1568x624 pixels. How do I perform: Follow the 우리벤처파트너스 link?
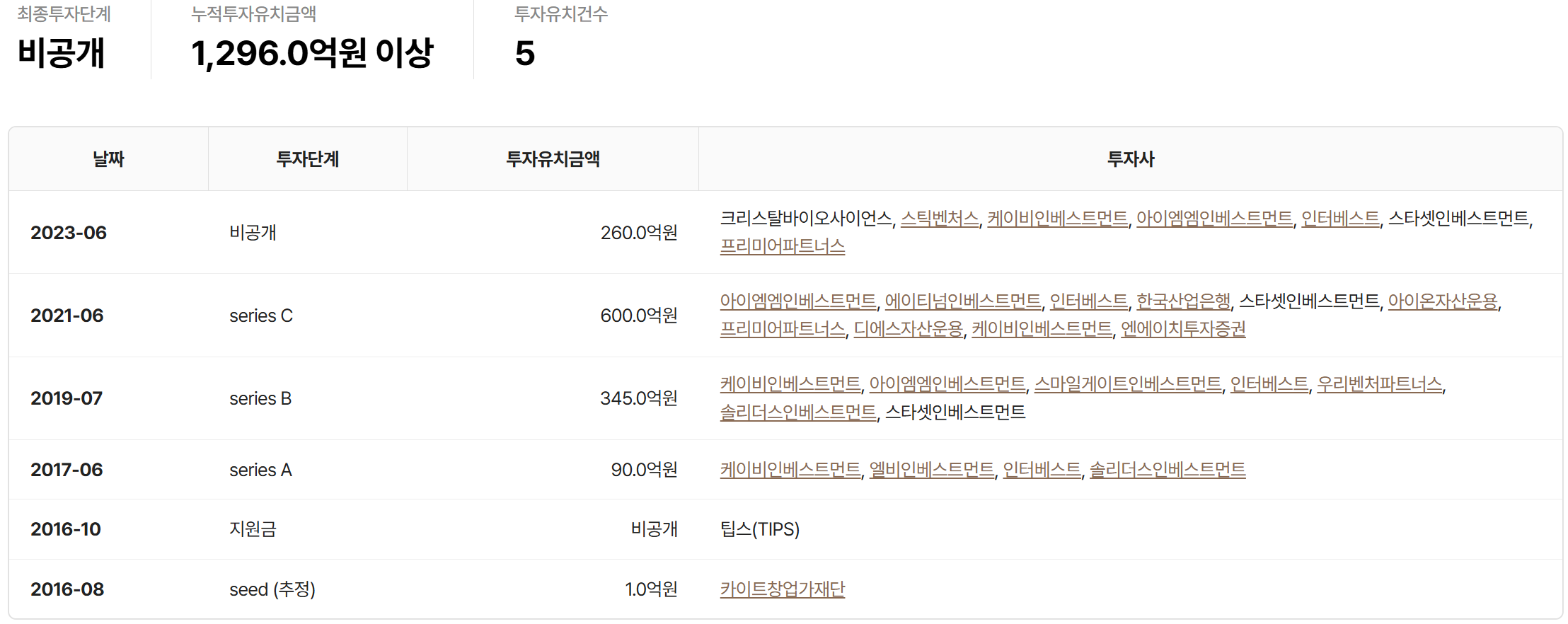tap(1378, 384)
